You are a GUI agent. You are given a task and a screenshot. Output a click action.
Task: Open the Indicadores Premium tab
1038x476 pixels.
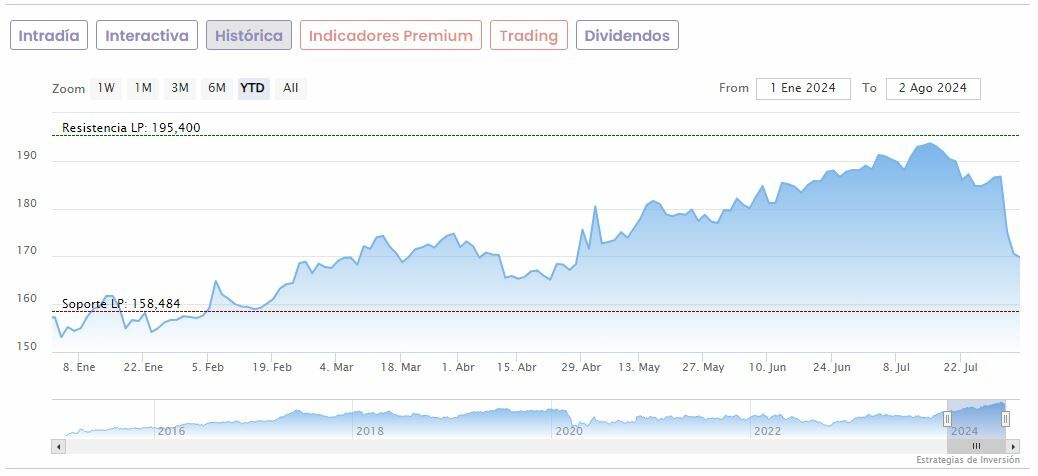pyautogui.click(x=390, y=36)
